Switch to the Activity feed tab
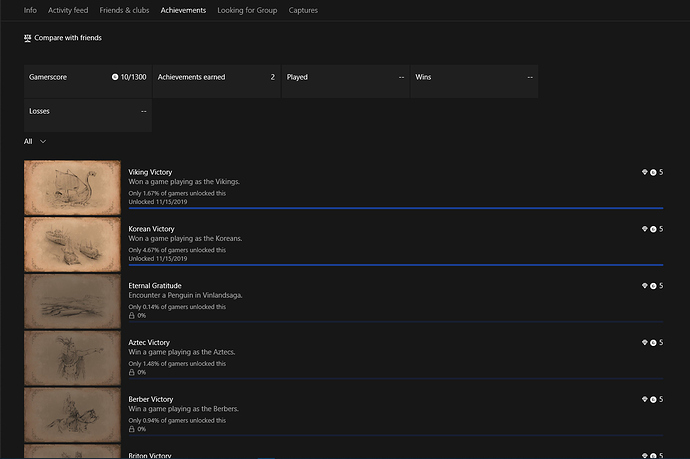Viewport: 690px width, 459px height. pyautogui.click(x=68, y=10)
